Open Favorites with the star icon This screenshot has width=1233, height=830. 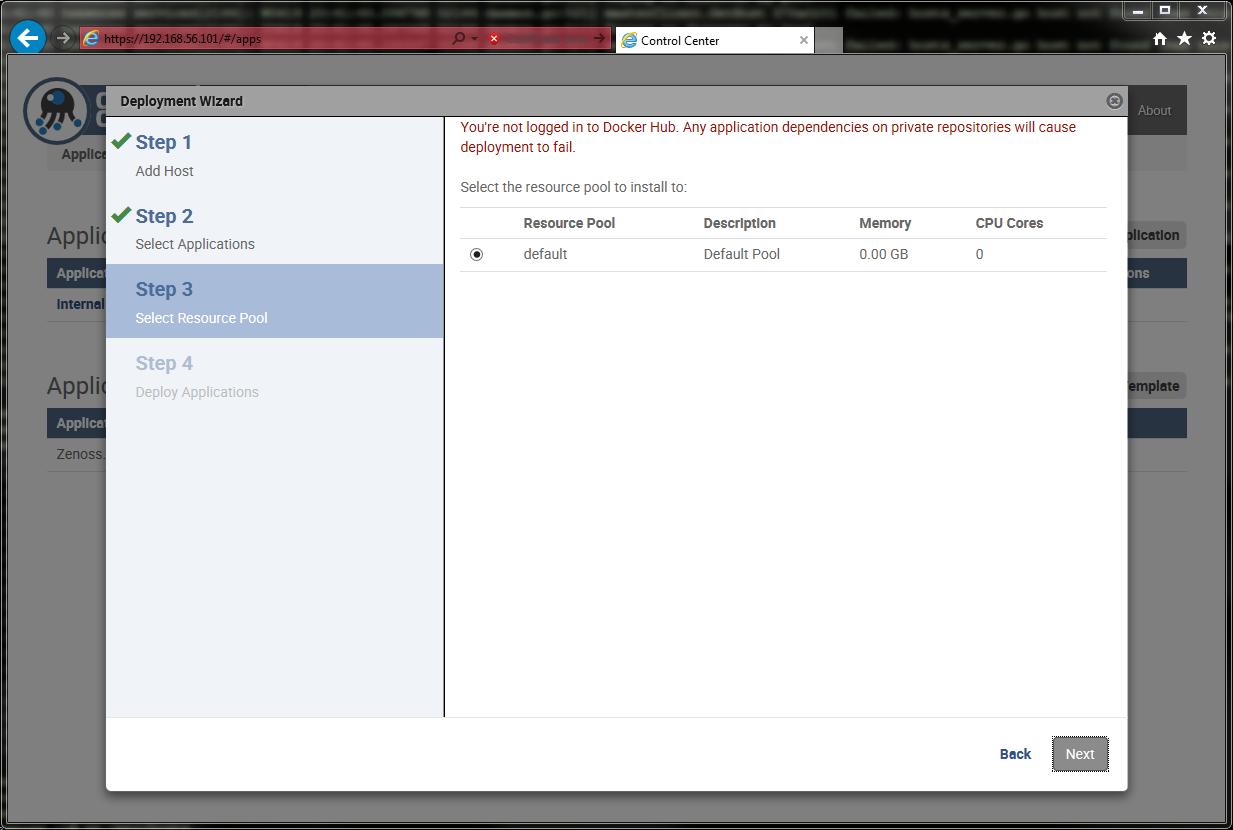[x=1184, y=38]
